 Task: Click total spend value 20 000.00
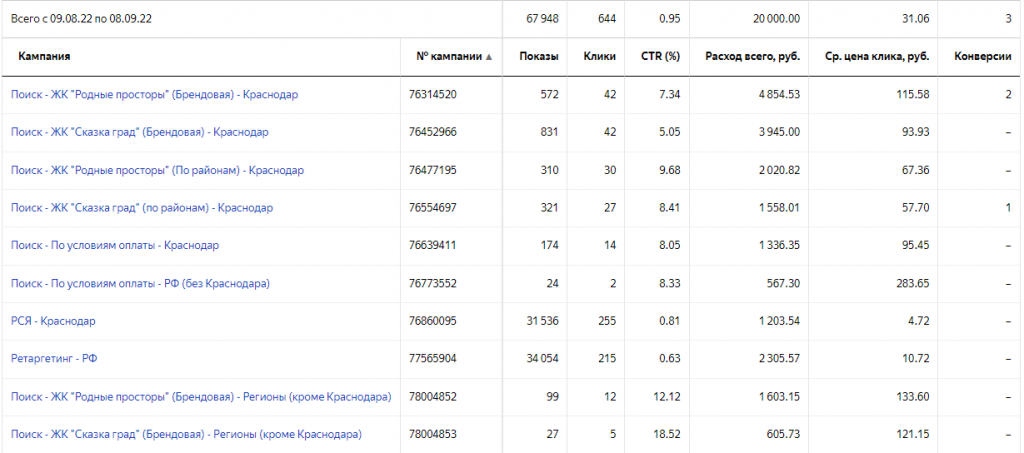pos(776,18)
